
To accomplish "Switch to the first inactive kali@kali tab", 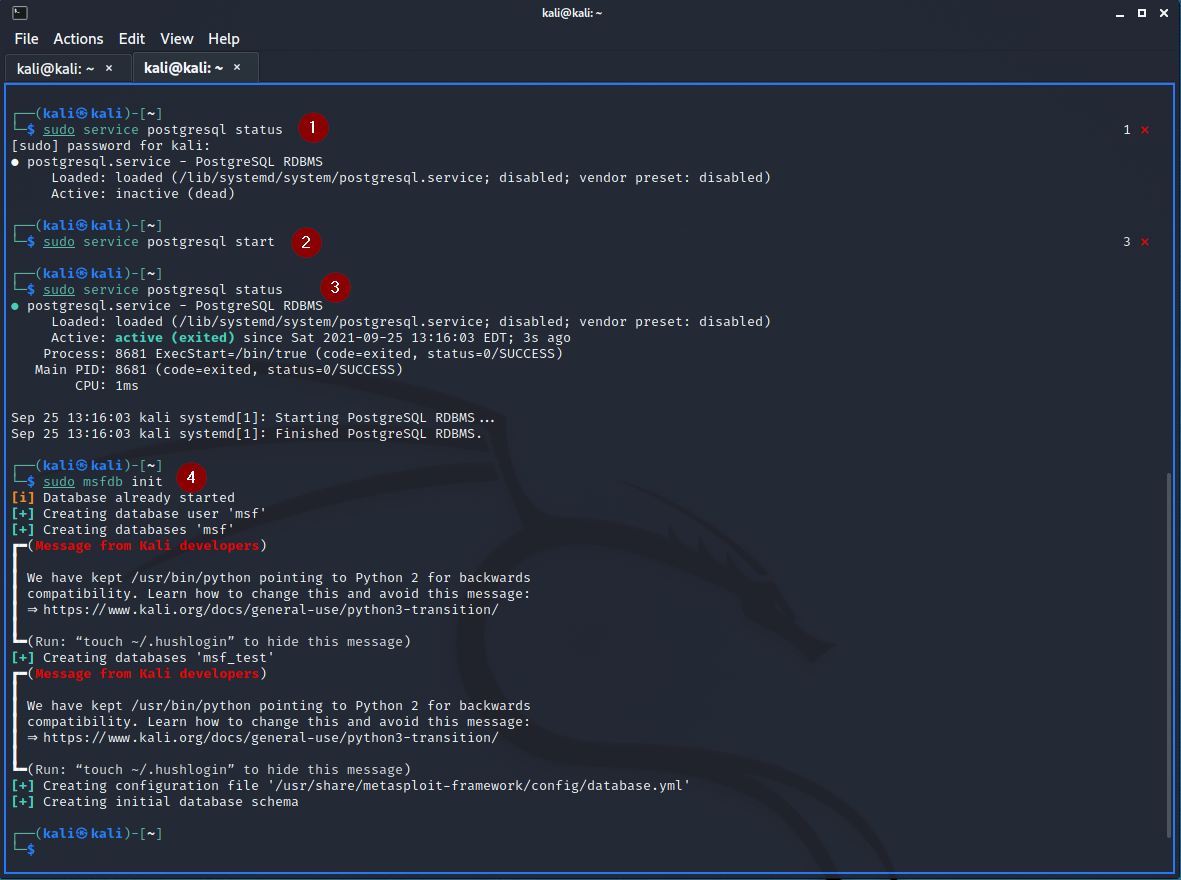I will click(56, 68).
